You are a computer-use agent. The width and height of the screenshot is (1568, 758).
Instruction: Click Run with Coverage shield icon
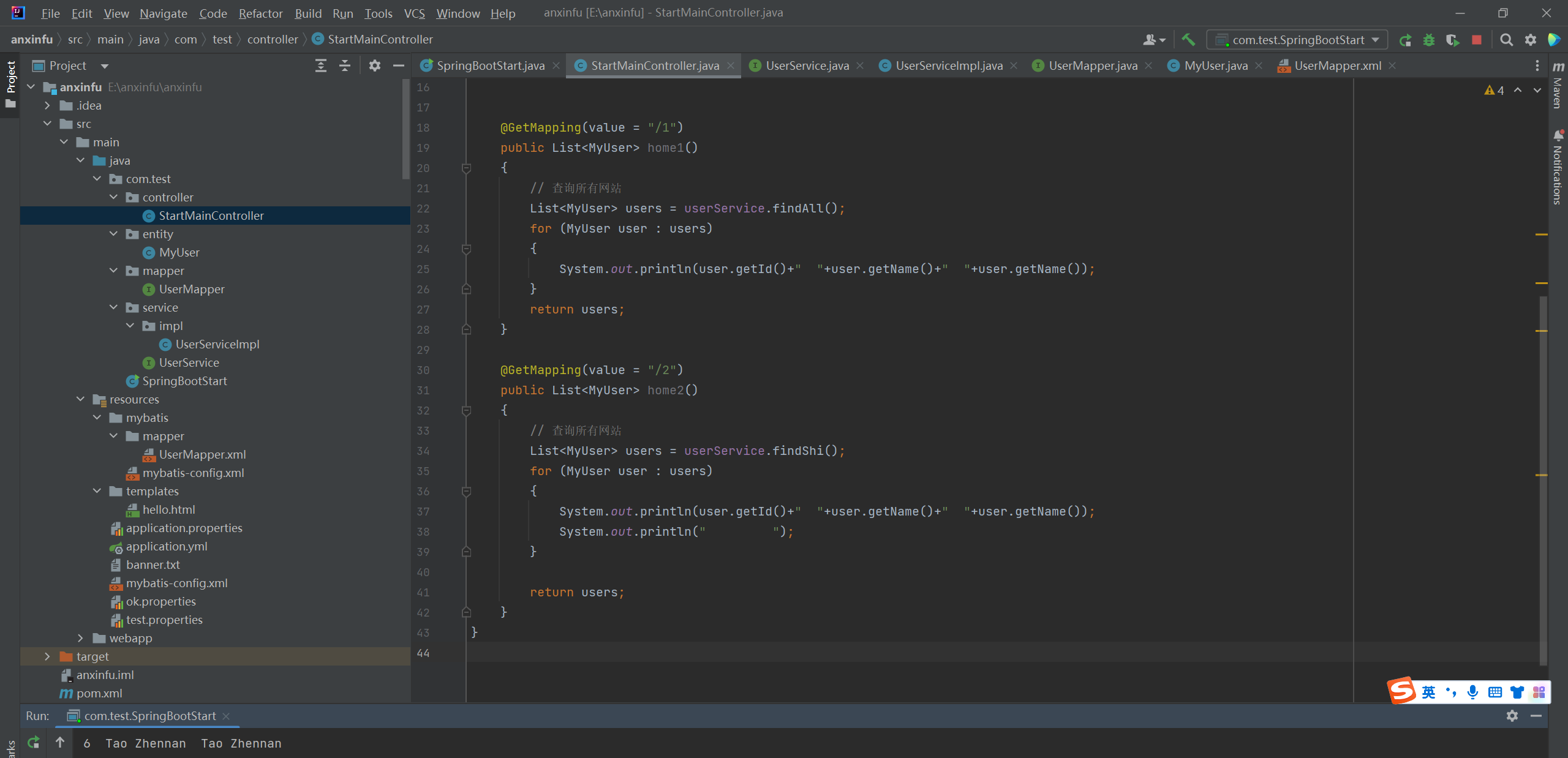[1452, 40]
